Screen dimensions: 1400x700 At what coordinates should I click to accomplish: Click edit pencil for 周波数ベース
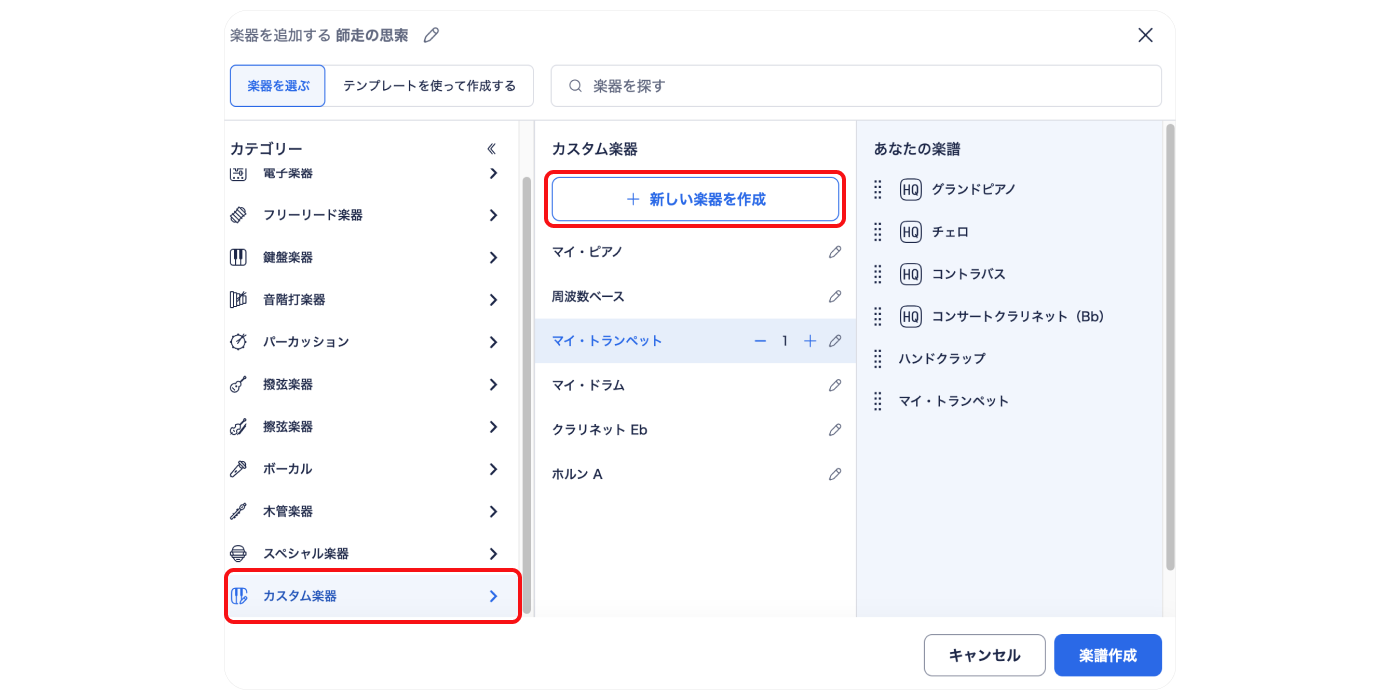[x=835, y=297]
